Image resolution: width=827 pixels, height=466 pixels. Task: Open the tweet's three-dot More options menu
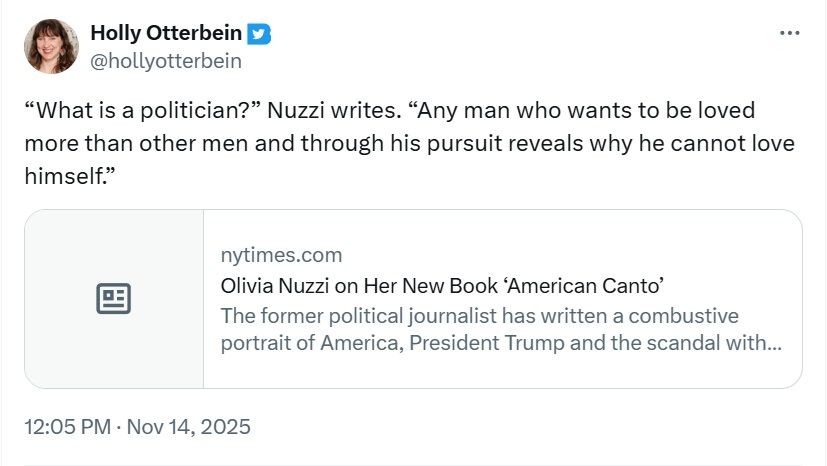tap(789, 33)
